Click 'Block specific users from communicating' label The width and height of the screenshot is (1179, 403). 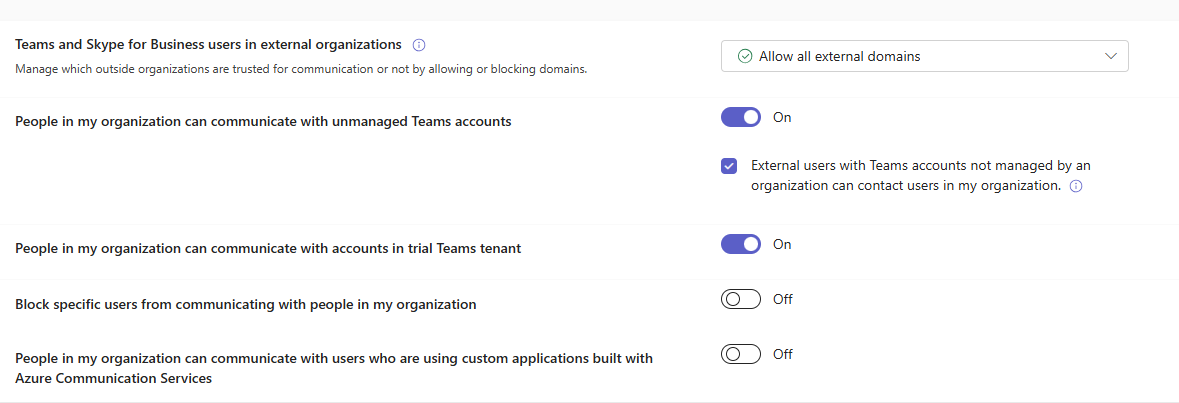click(246, 305)
